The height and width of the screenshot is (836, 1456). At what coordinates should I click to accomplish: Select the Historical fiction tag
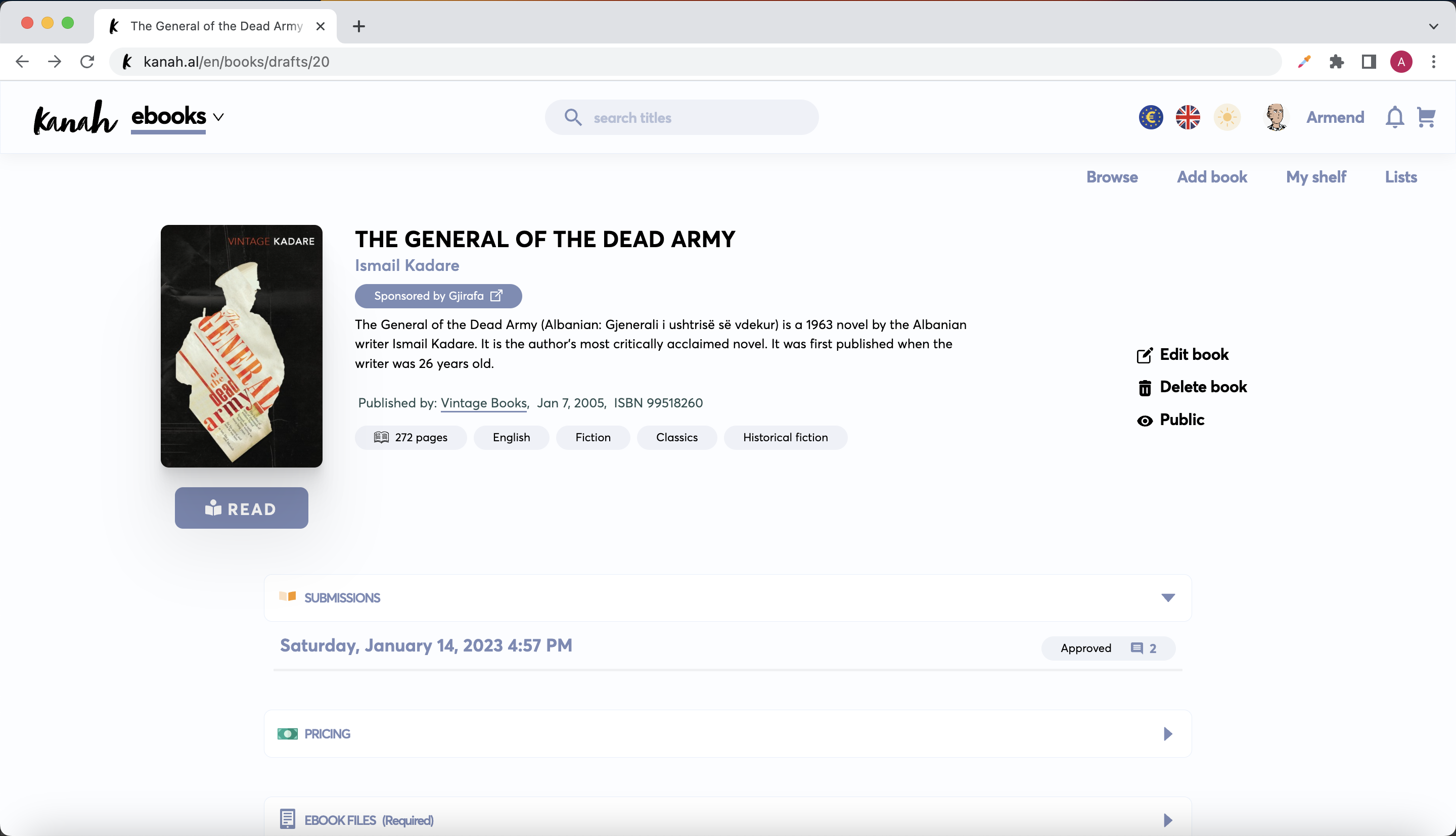pyautogui.click(x=786, y=438)
